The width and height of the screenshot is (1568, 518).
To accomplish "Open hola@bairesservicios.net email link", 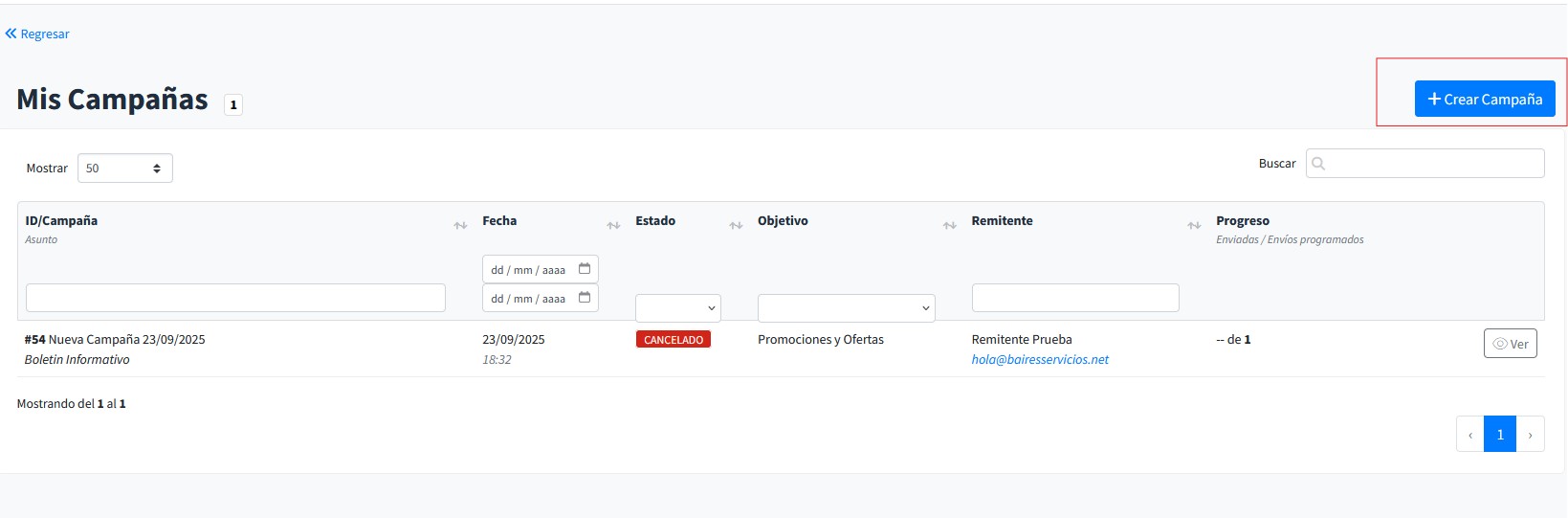I will (x=1040, y=360).
